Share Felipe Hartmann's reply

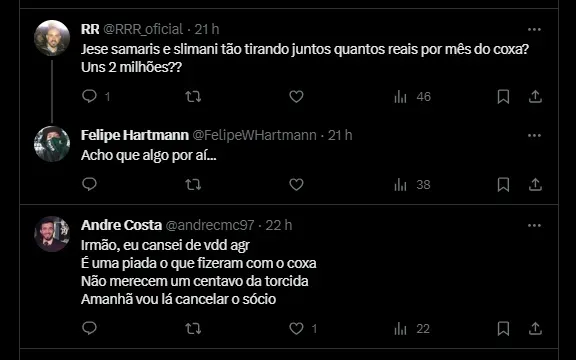click(x=535, y=184)
